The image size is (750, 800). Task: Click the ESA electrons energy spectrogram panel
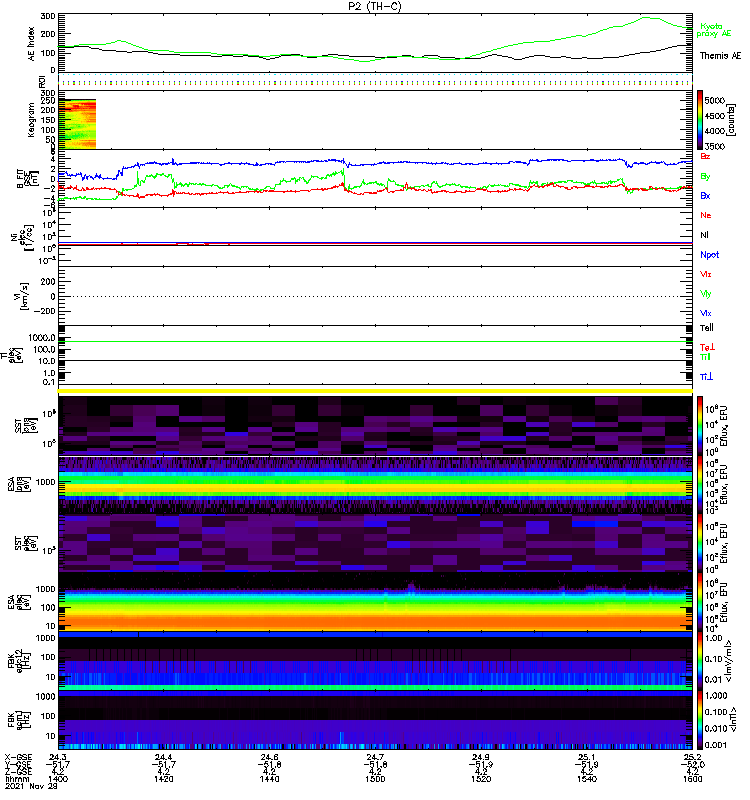375,602
